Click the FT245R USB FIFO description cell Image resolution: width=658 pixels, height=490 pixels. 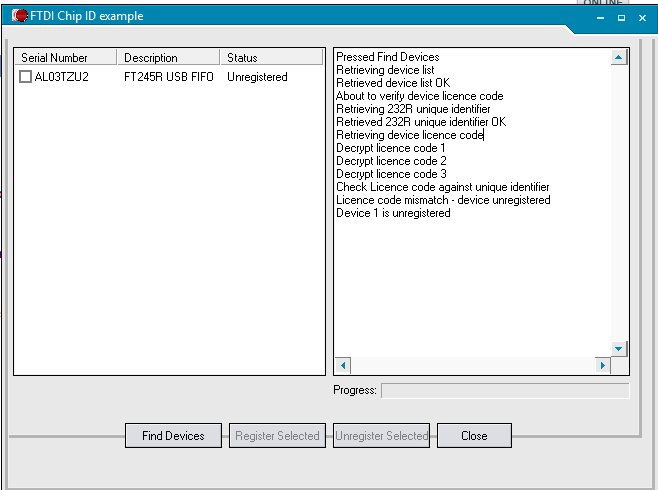[x=169, y=77]
